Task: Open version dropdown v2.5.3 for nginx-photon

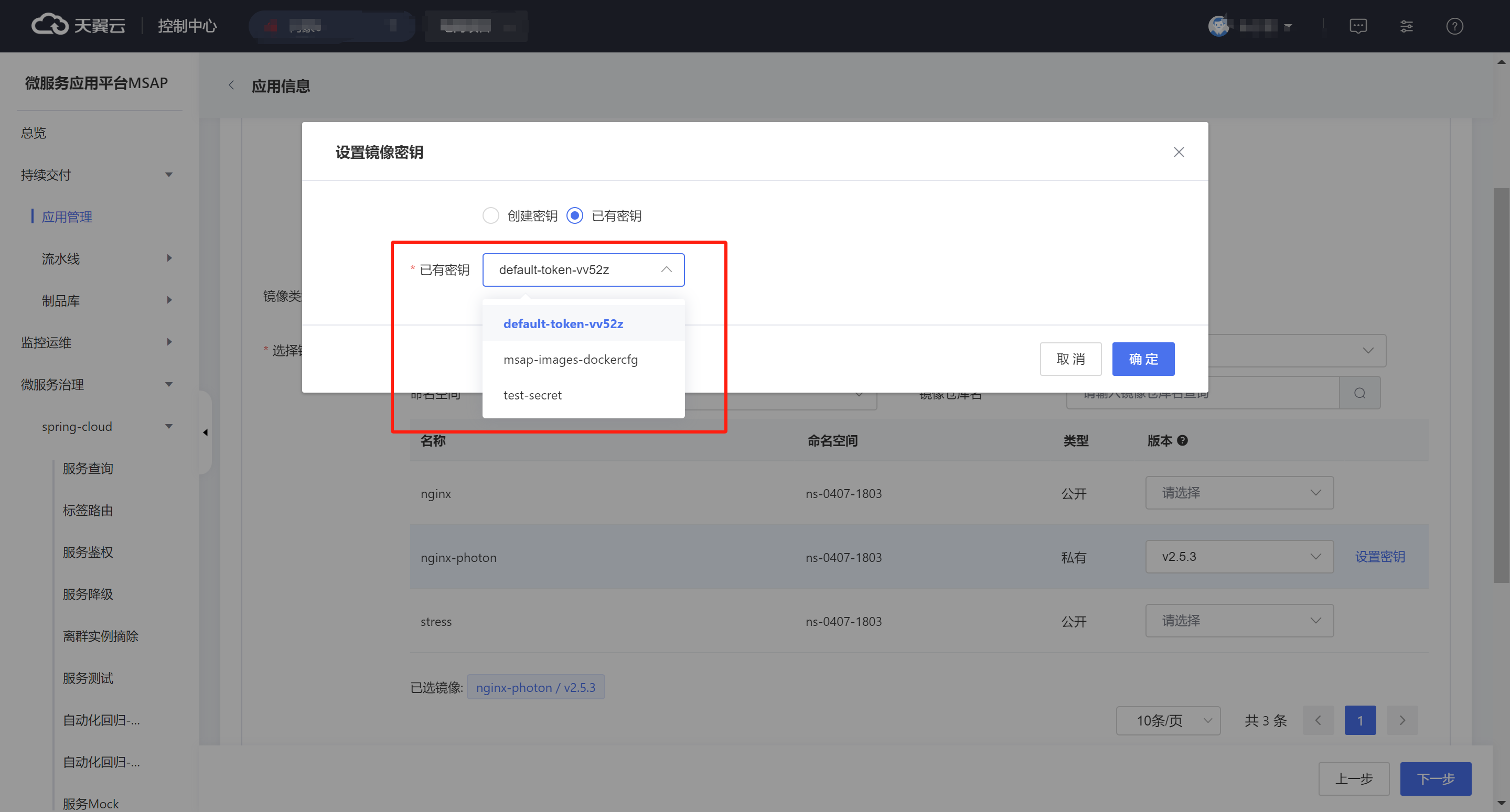Action: 1239,557
